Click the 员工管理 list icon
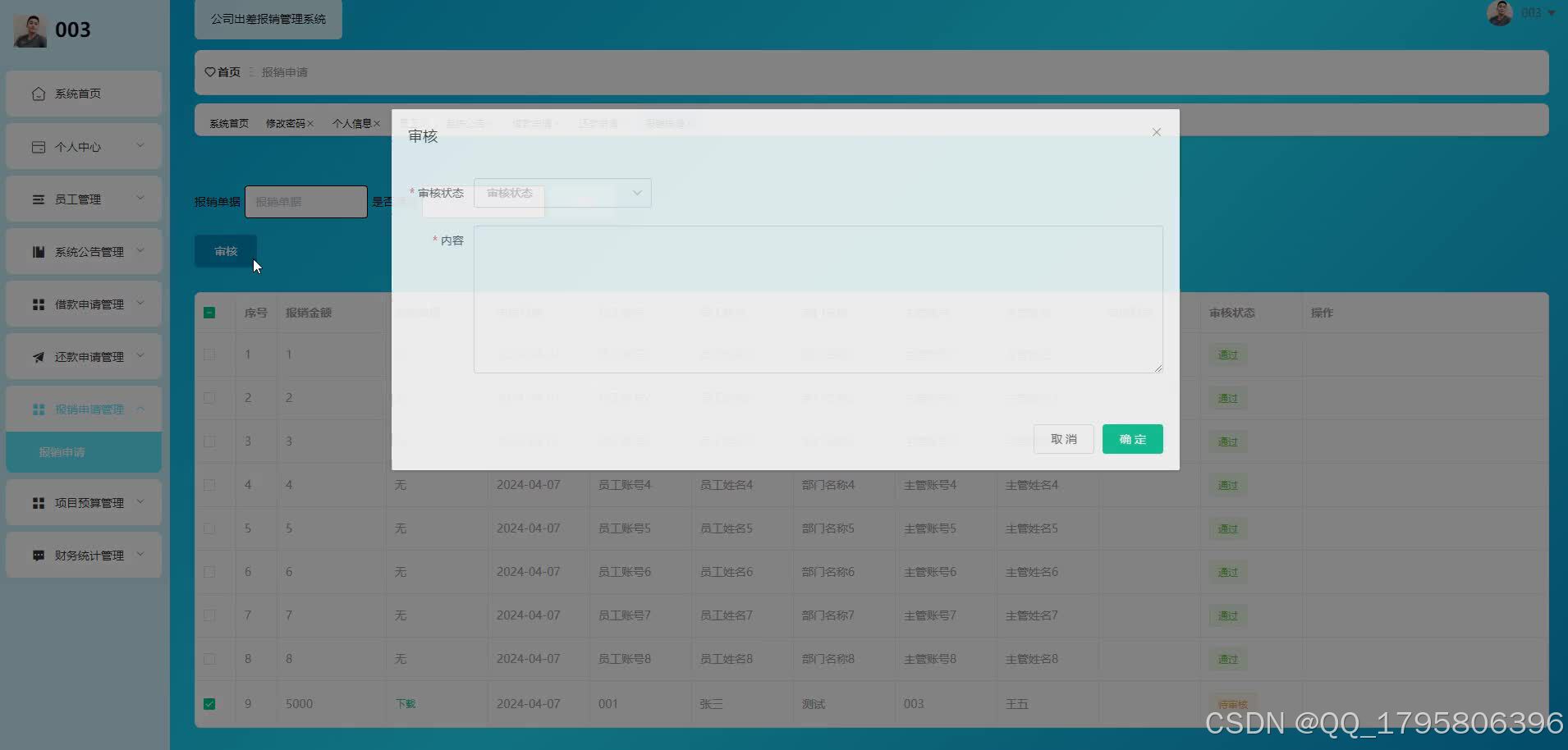 pos(39,199)
